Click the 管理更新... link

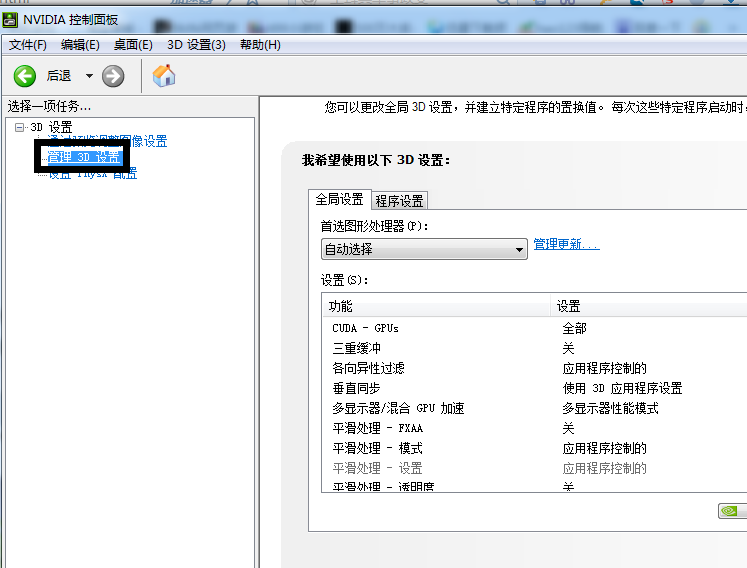[x=566, y=244]
